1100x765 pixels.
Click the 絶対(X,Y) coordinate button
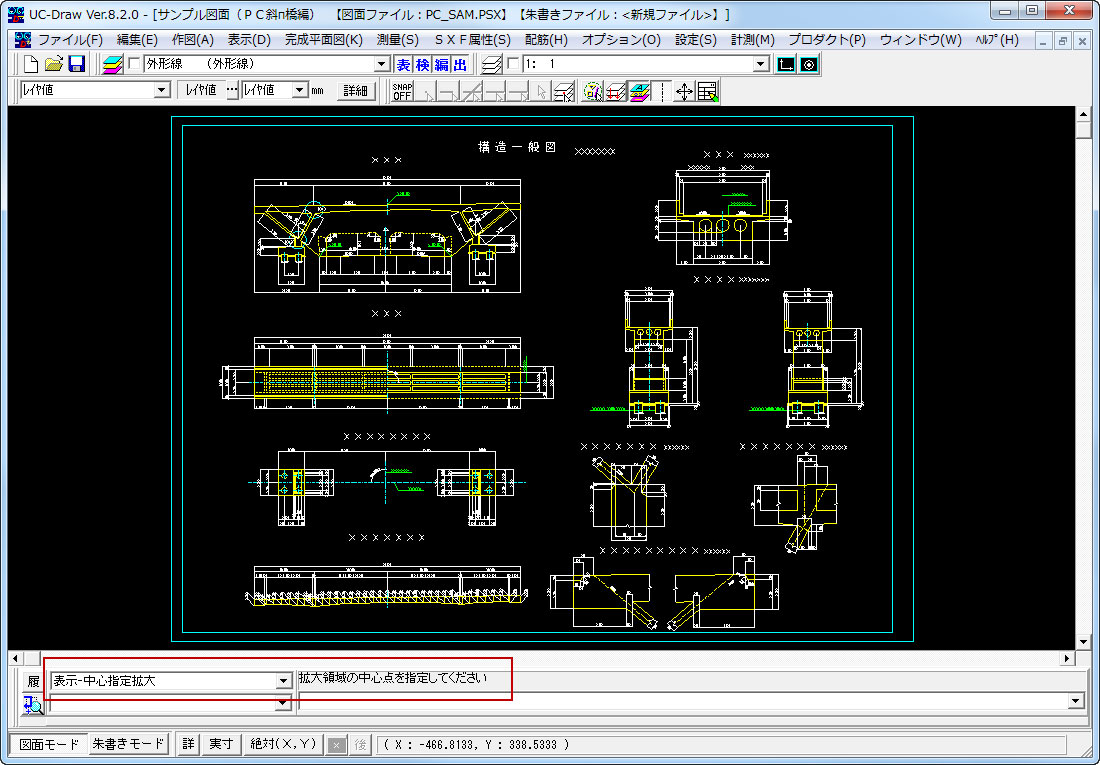point(283,744)
